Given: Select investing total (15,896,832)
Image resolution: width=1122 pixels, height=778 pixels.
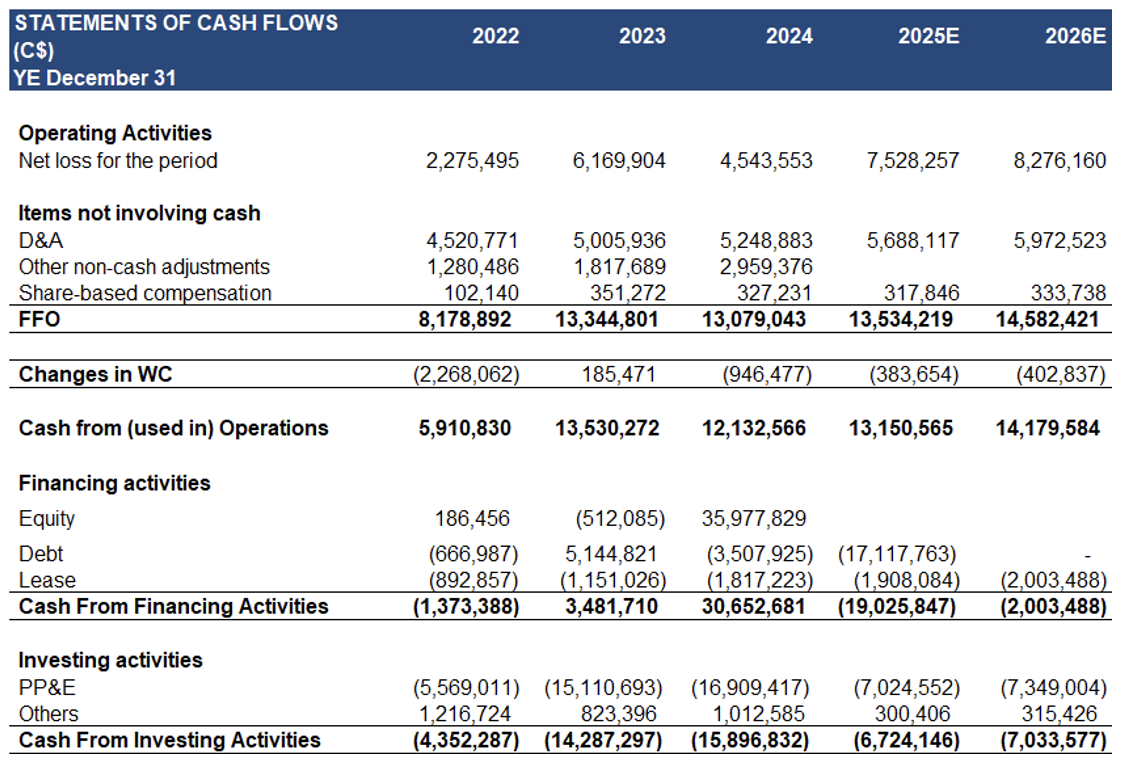Looking at the screenshot, I should click(x=750, y=740).
